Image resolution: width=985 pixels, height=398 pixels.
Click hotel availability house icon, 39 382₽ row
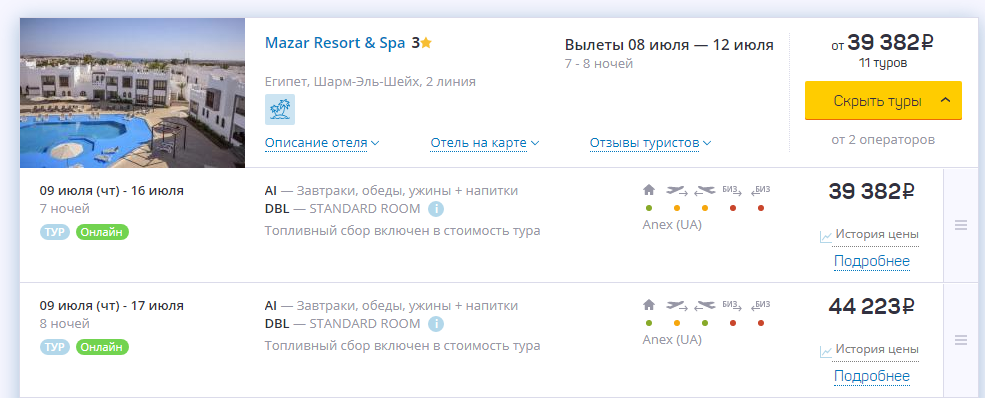(649, 190)
